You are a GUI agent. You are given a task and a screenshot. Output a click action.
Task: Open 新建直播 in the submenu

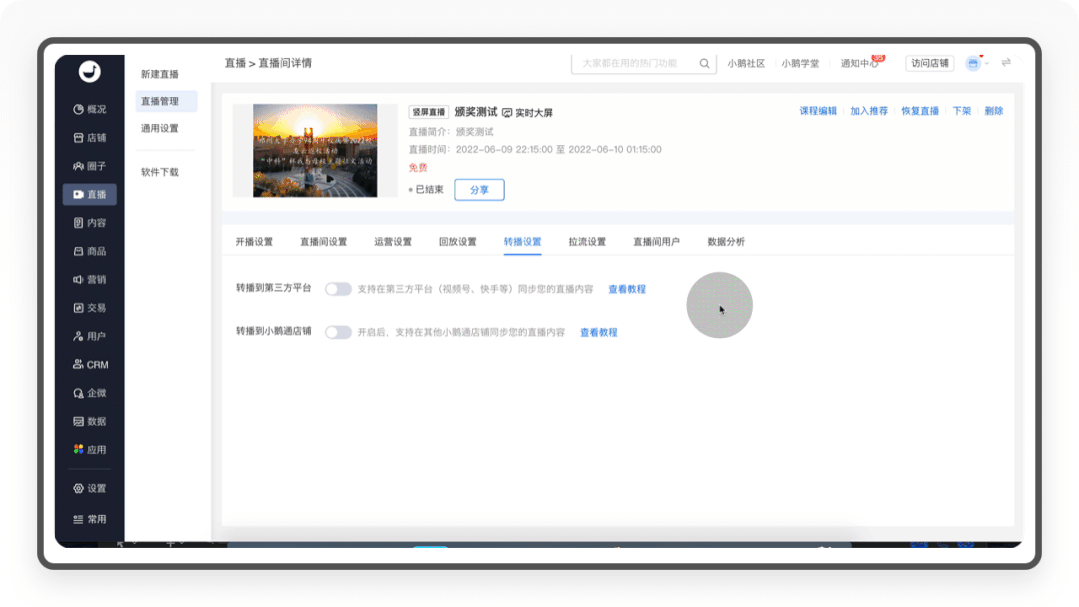click(x=160, y=74)
